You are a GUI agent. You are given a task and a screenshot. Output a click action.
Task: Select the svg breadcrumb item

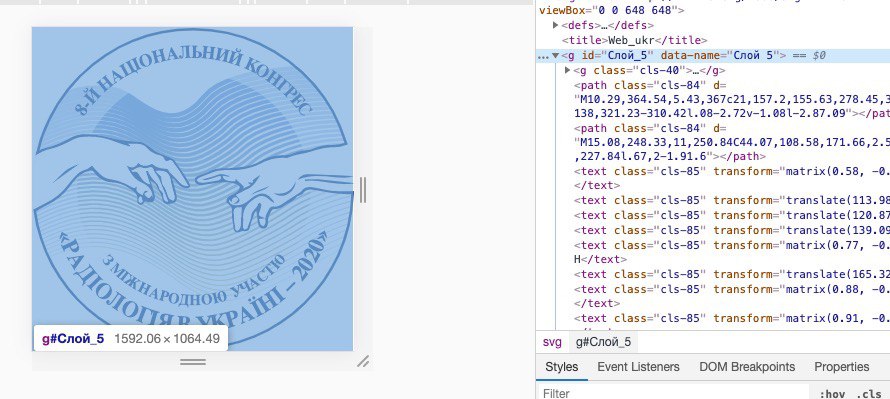point(552,342)
